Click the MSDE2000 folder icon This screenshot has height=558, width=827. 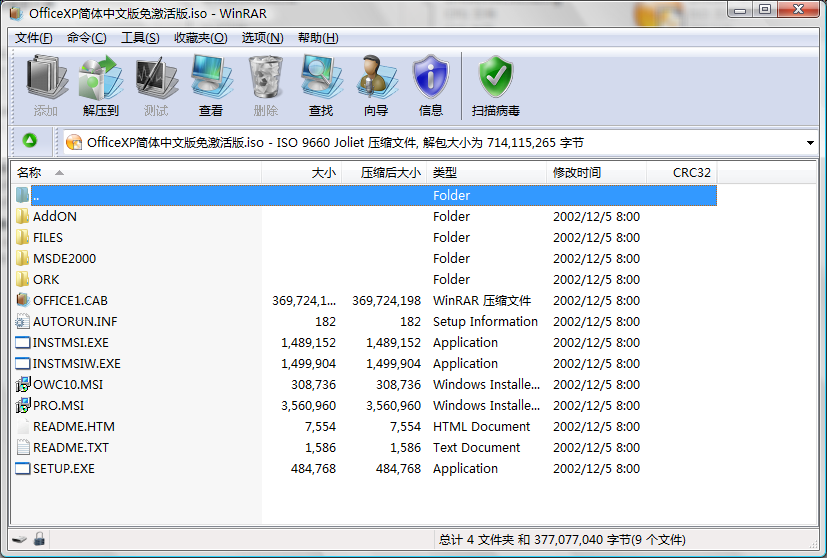pos(22,258)
